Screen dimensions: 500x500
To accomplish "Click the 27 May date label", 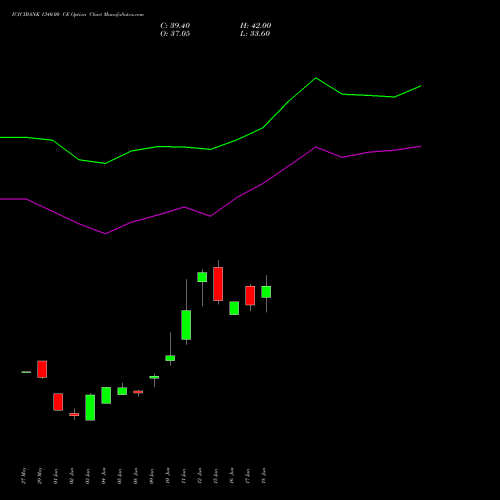I will pyautogui.click(x=24, y=476).
